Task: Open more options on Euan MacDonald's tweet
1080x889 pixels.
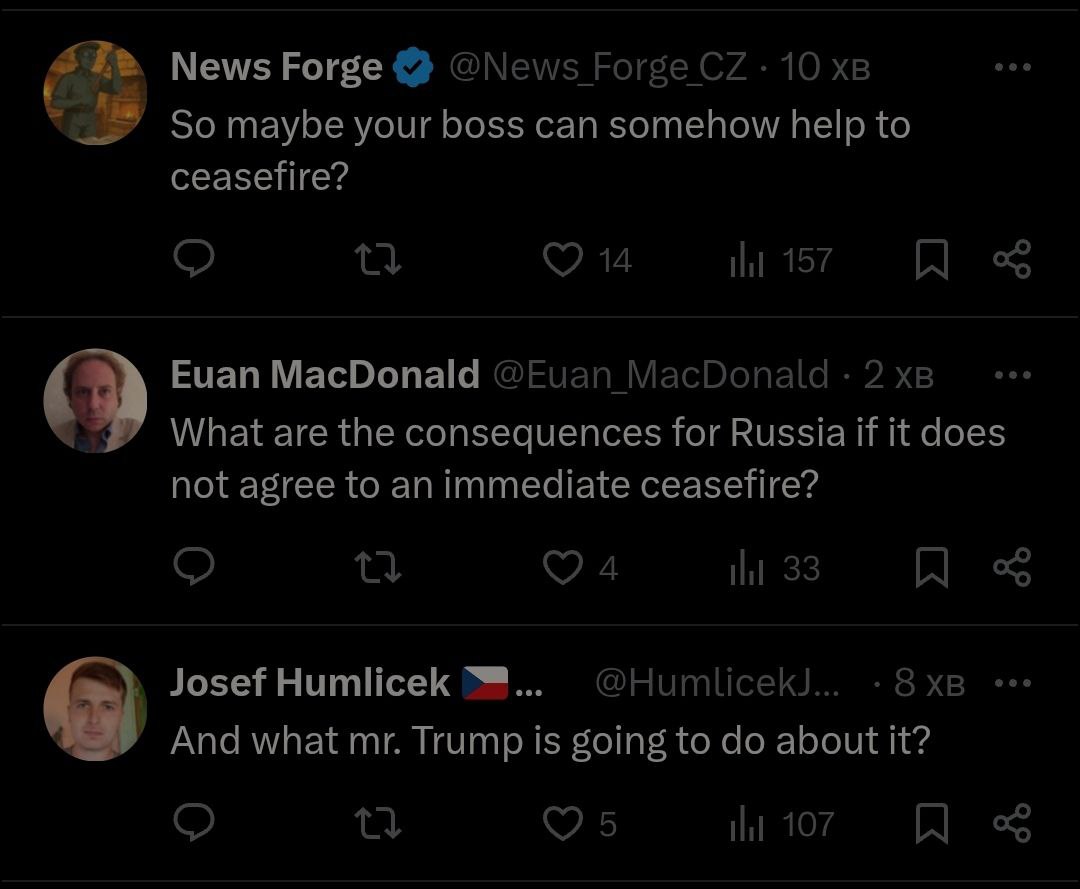Action: click(1012, 376)
